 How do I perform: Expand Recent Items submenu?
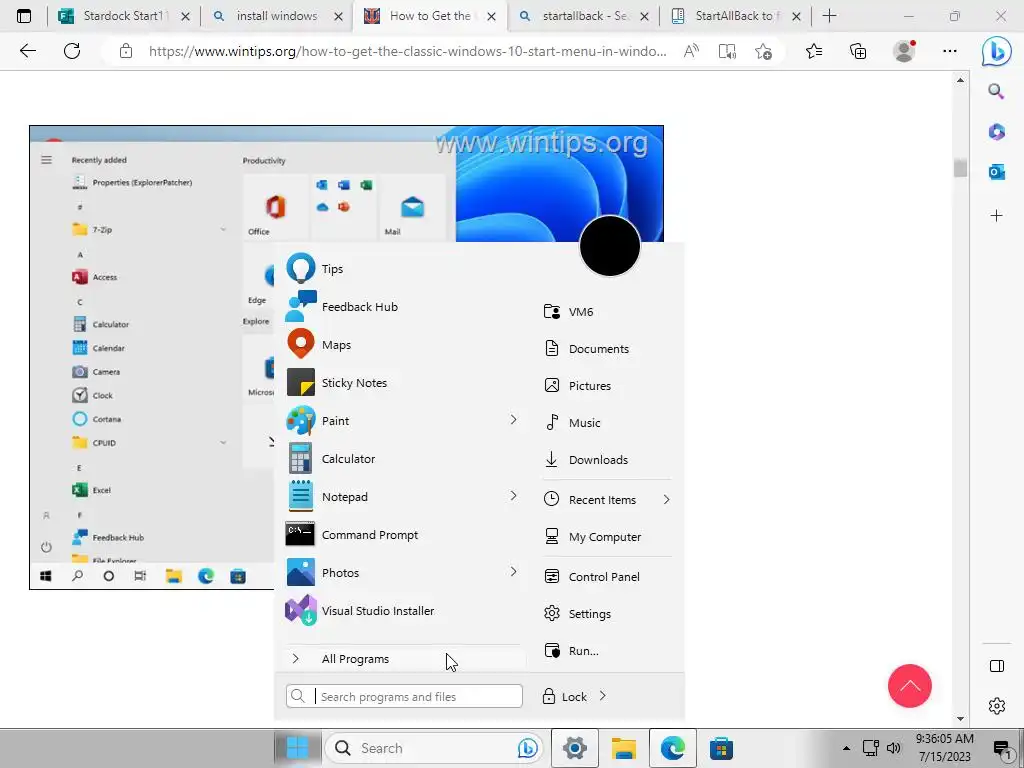[607, 500]
